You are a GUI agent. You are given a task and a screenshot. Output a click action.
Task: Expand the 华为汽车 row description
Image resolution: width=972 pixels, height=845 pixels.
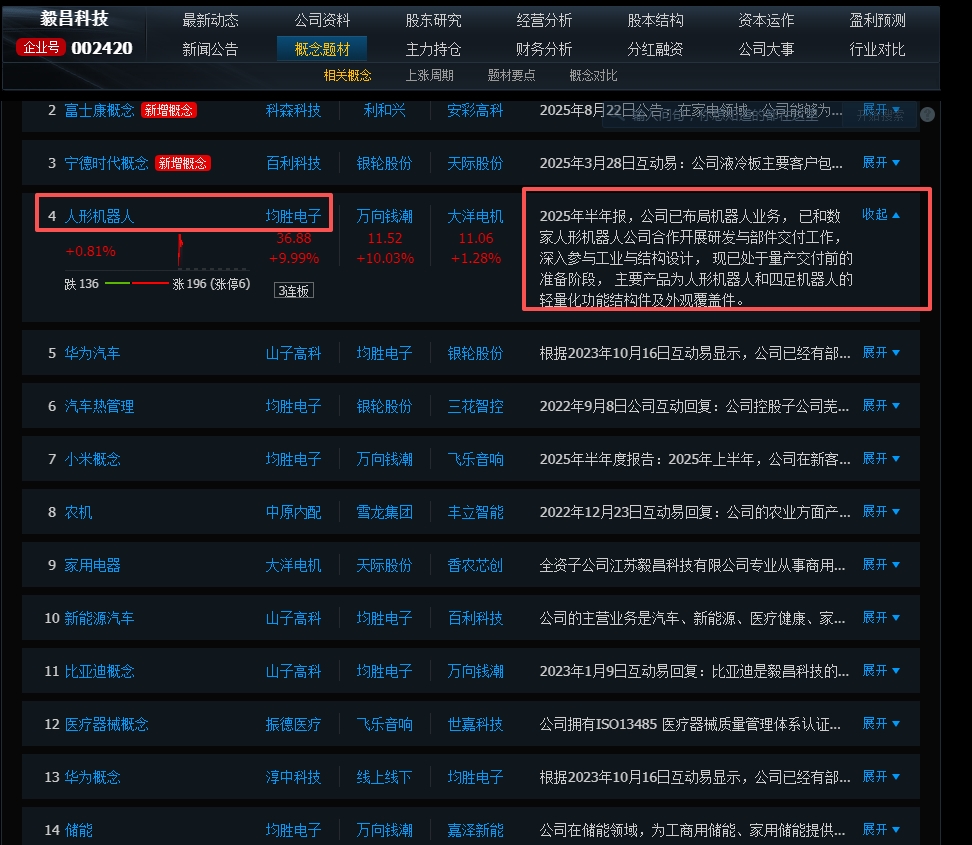tap(881, 353)
